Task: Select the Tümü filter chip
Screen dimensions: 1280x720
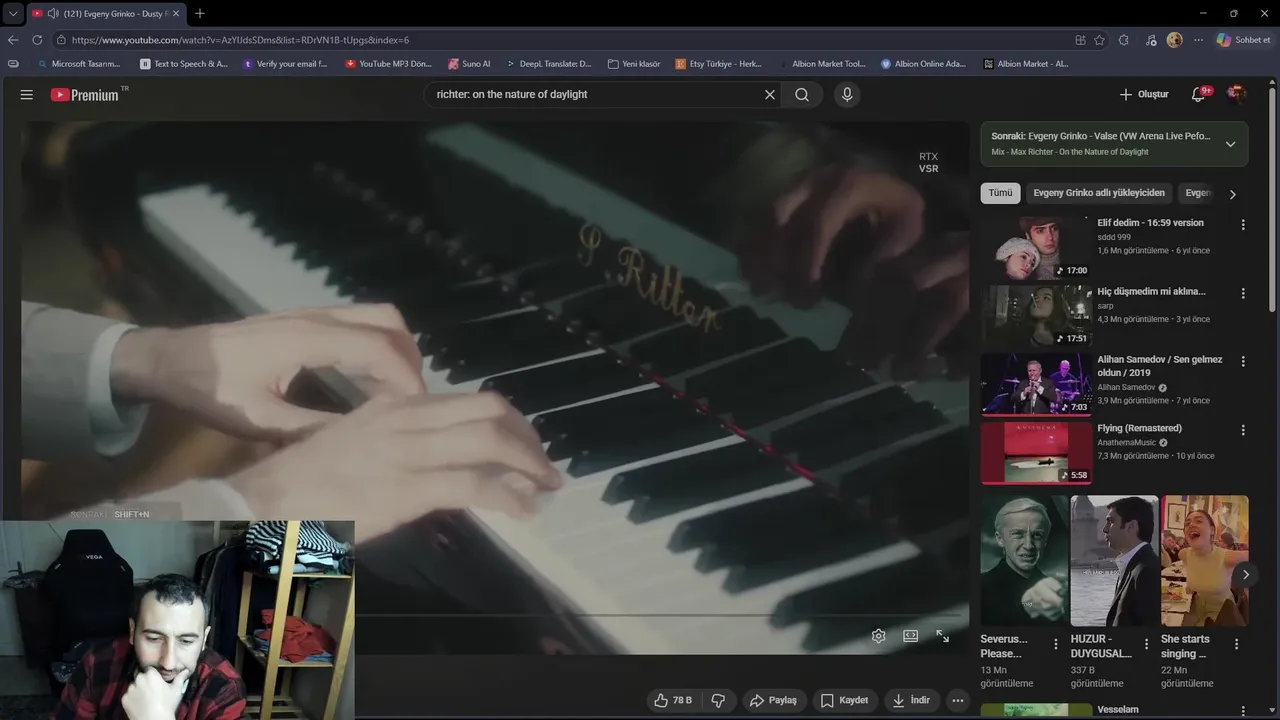Action: pos(1000,193)
